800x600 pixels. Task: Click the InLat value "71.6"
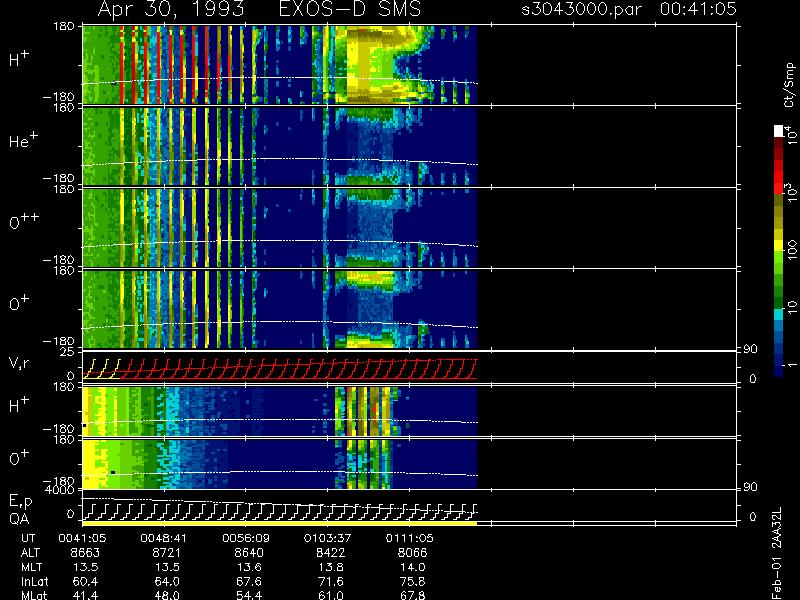click(x=330, y=581)
